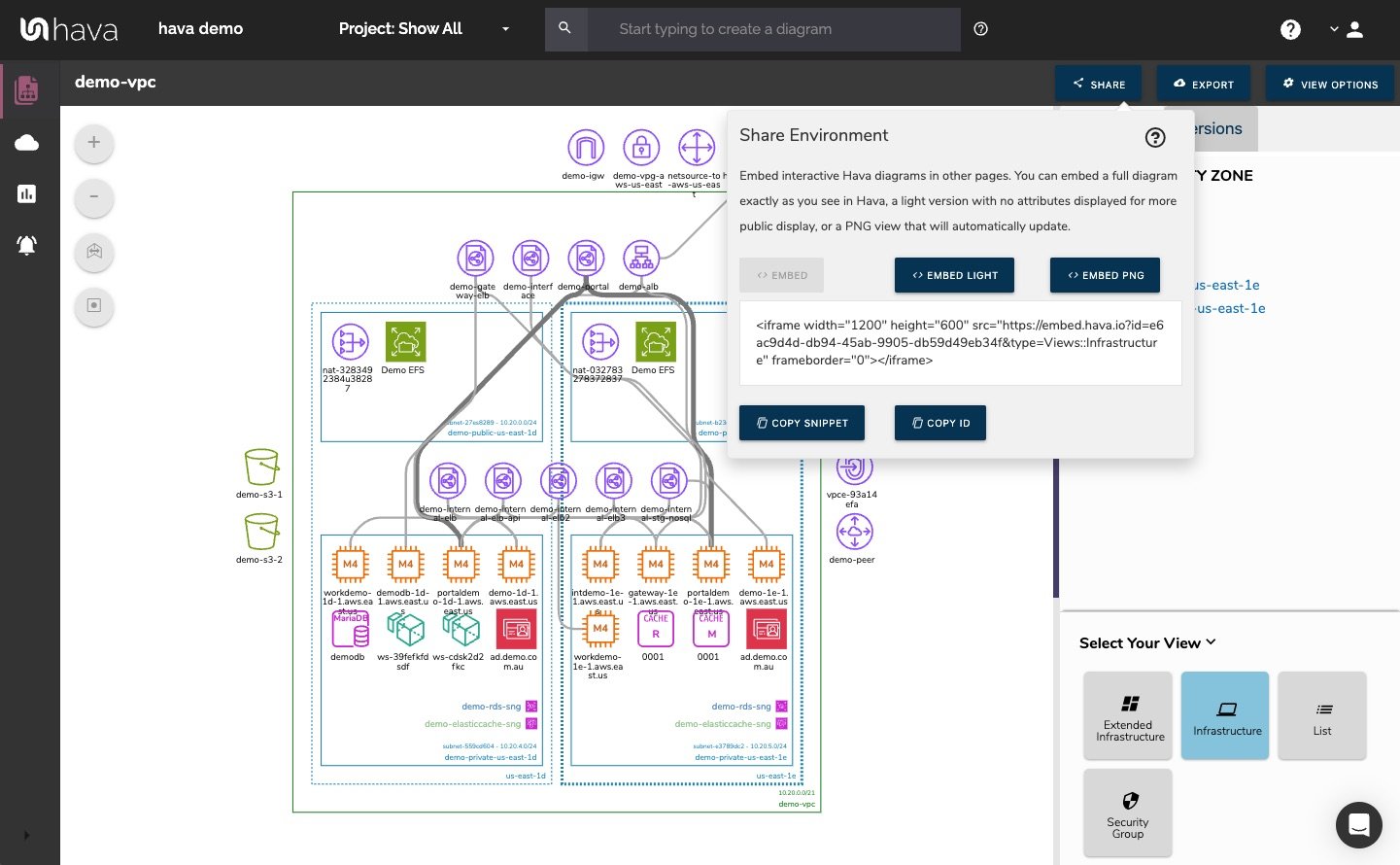This screenshot has height=865, width=1400.
Task: Open the Intercom chat bubble
Action: click(1358, 825)
